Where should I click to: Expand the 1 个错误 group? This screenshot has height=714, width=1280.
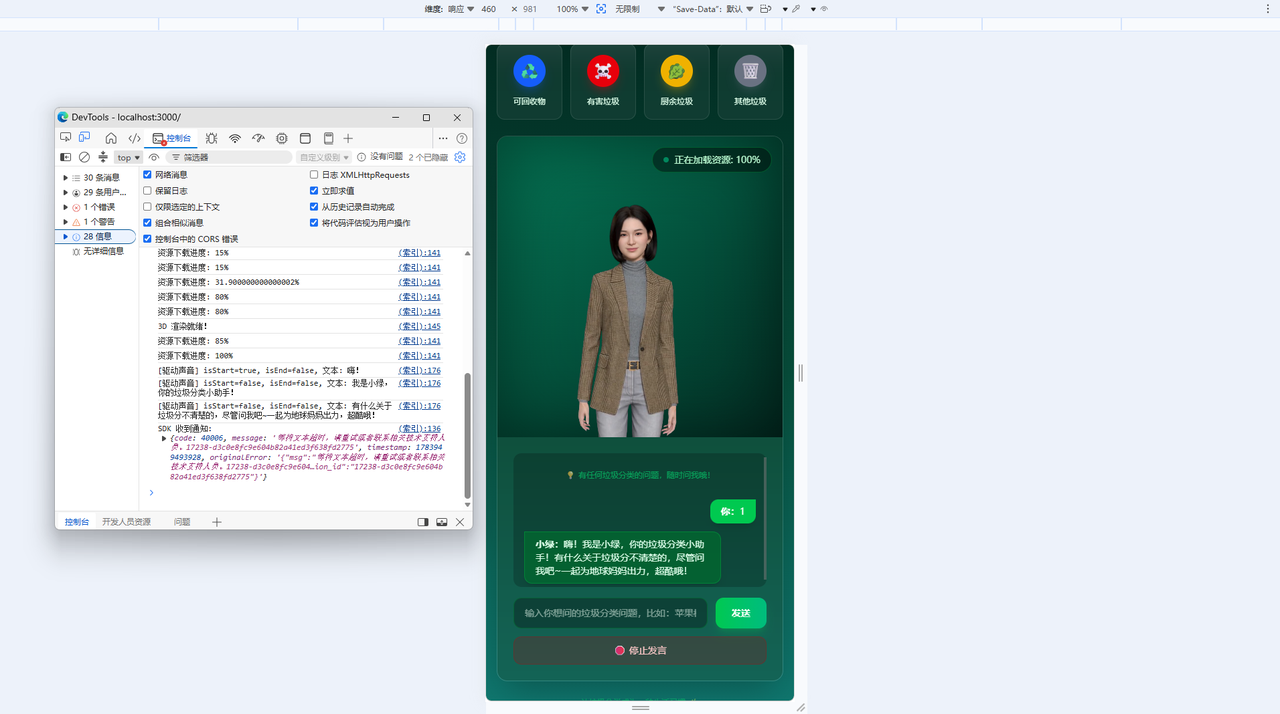pos(66,207)
